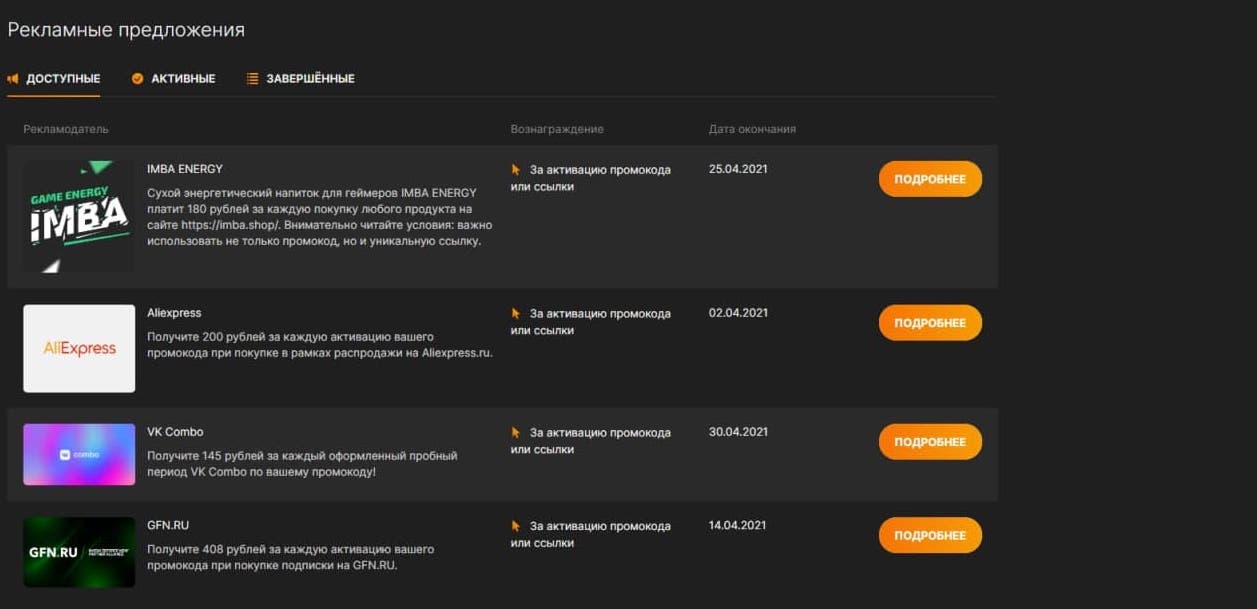The width and height of the screenshot is (1257, 609).
Task: Open the ЗАВЕРШЁННЫЕ tab
Action: 309,79
